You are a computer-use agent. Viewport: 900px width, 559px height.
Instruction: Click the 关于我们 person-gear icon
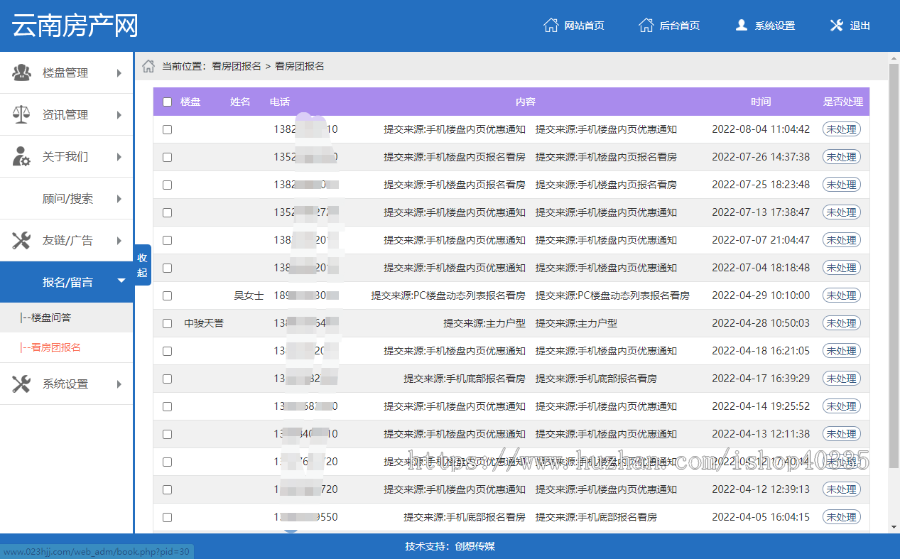click(x=22, y=156)
